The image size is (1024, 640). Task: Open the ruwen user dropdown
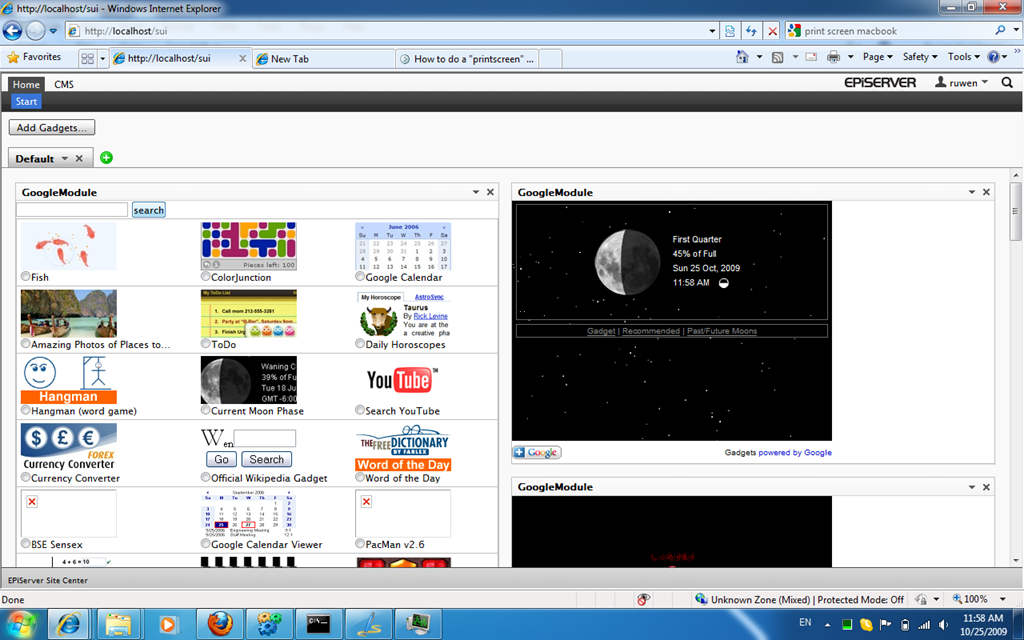[961, 83]
